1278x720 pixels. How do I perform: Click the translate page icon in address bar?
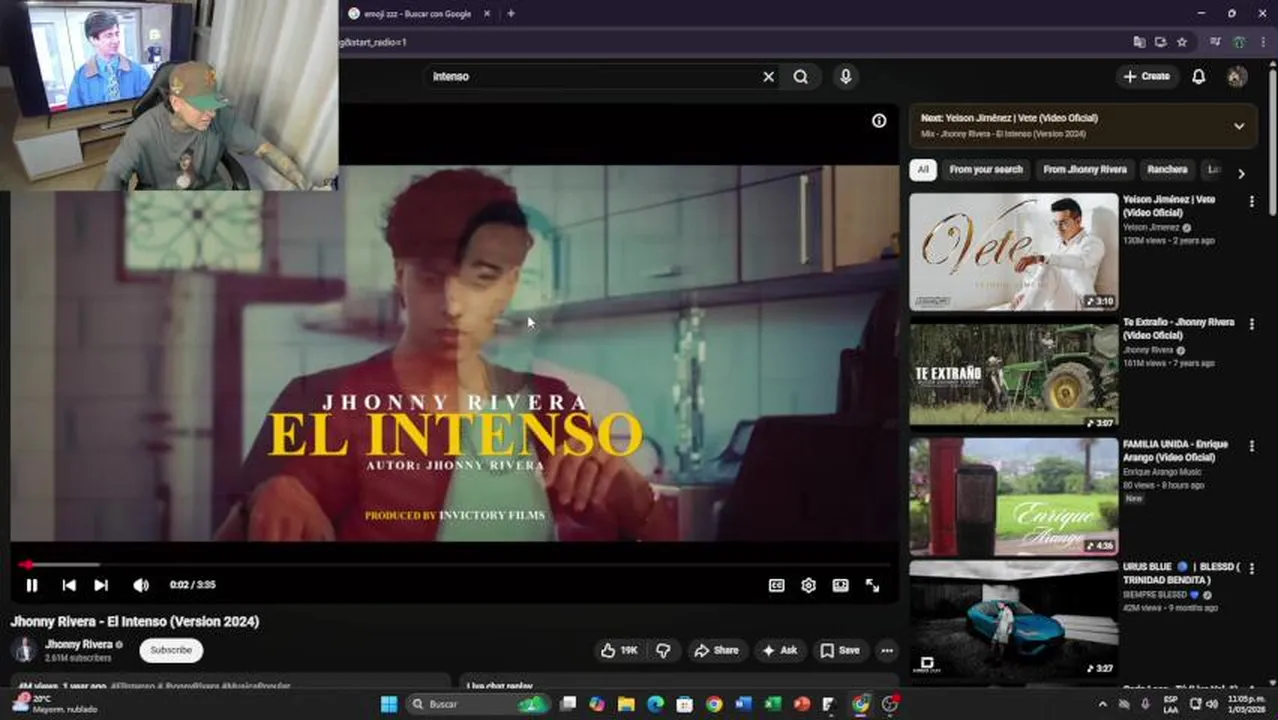click(x=1139, y=42)
